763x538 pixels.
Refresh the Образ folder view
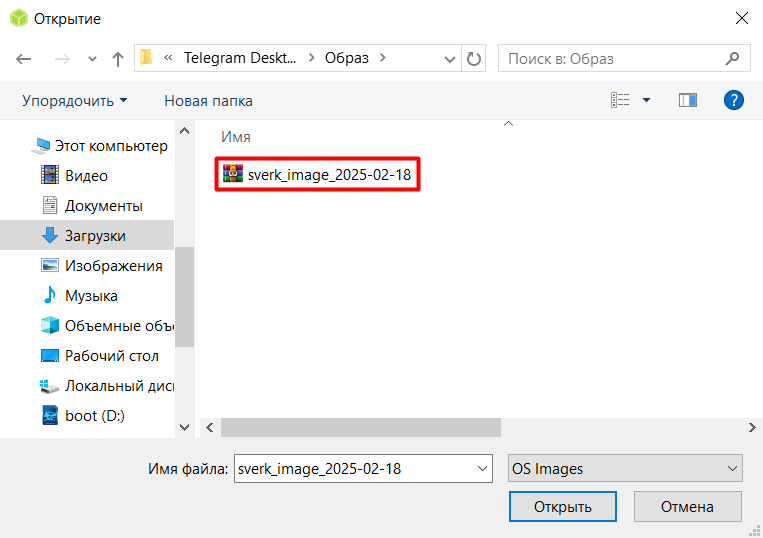(x=474, y=59)
